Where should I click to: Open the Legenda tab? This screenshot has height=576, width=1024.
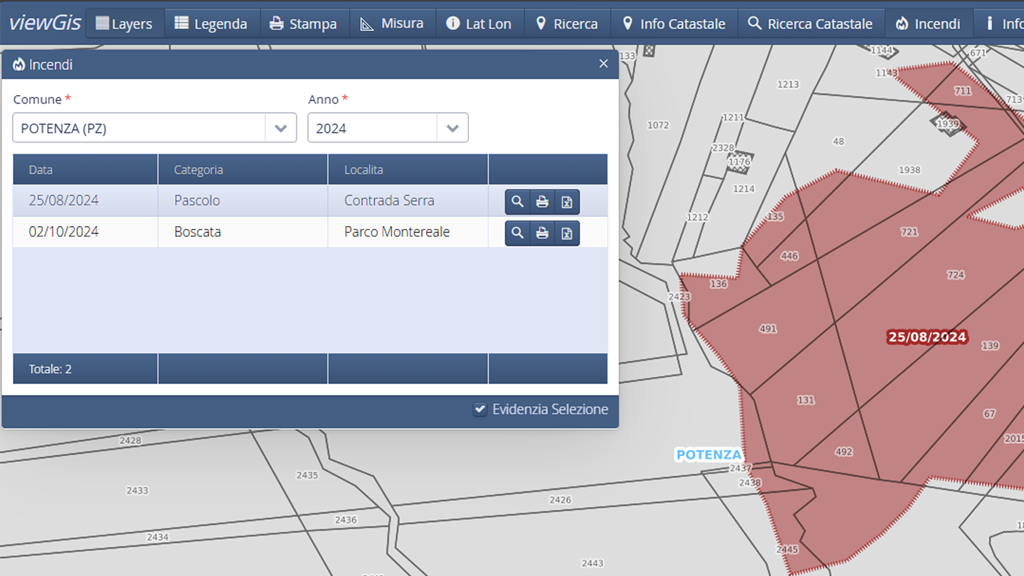pyautogui.click(x=210, y=23)
